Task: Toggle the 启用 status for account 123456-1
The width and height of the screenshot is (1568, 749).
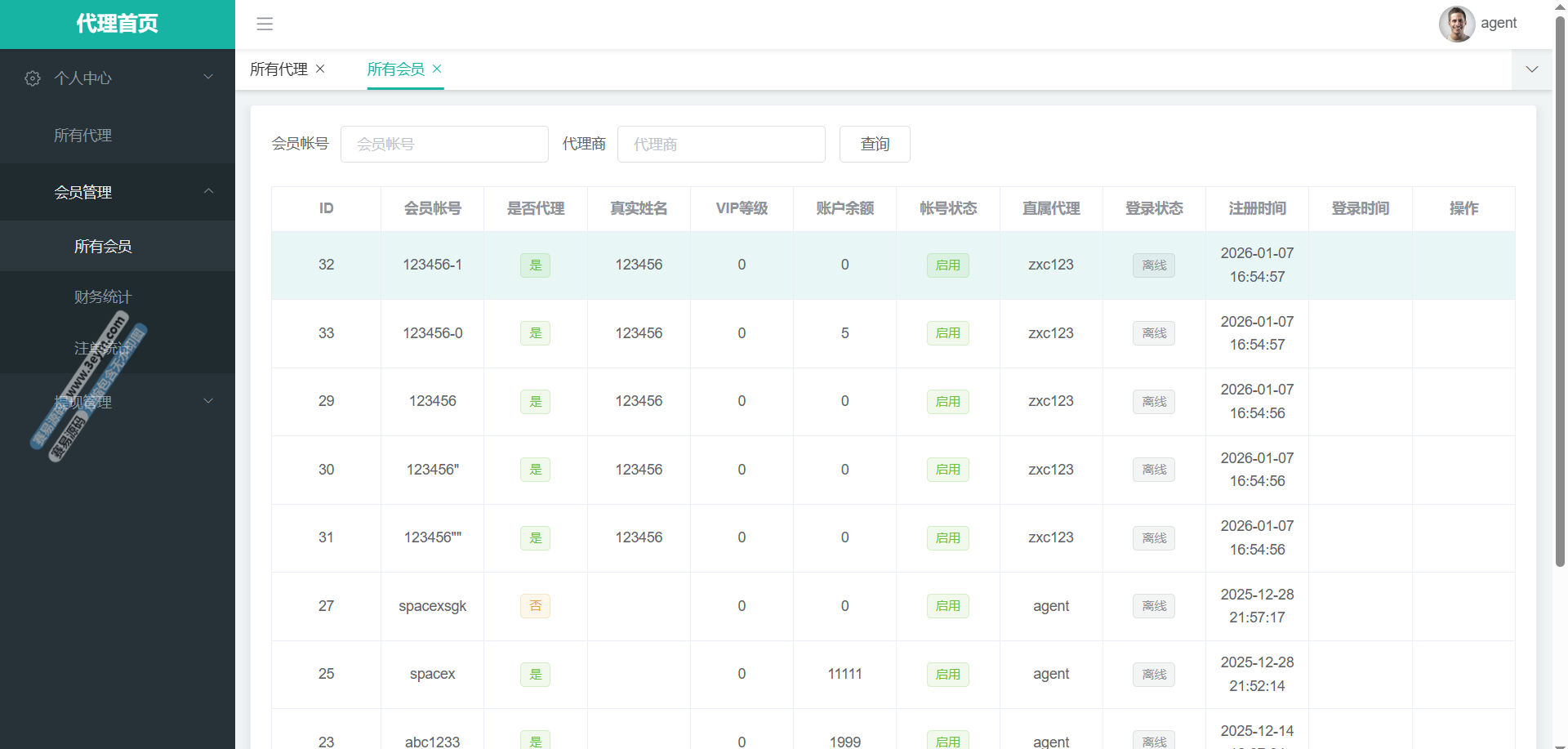Action: 947,265
